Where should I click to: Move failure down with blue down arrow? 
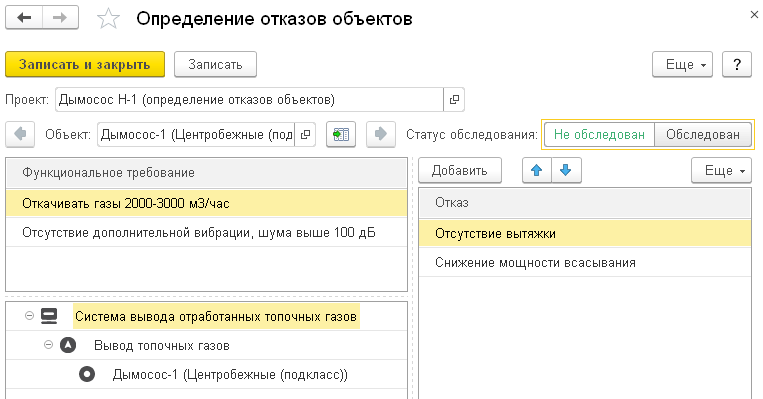pos(566,170)
